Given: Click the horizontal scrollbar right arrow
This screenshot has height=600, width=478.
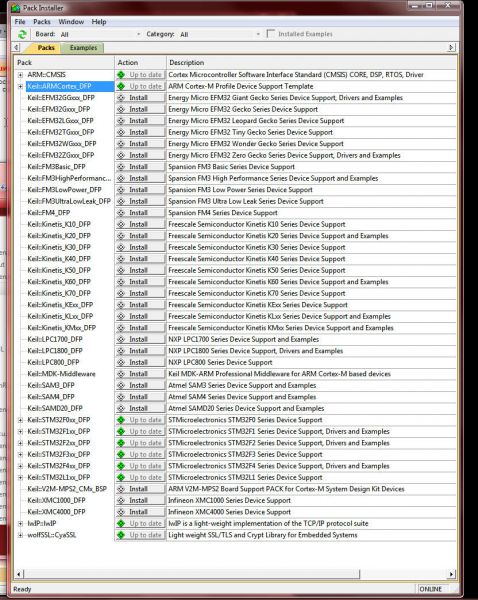Looking at the screenshot, I should pos(452,574).
